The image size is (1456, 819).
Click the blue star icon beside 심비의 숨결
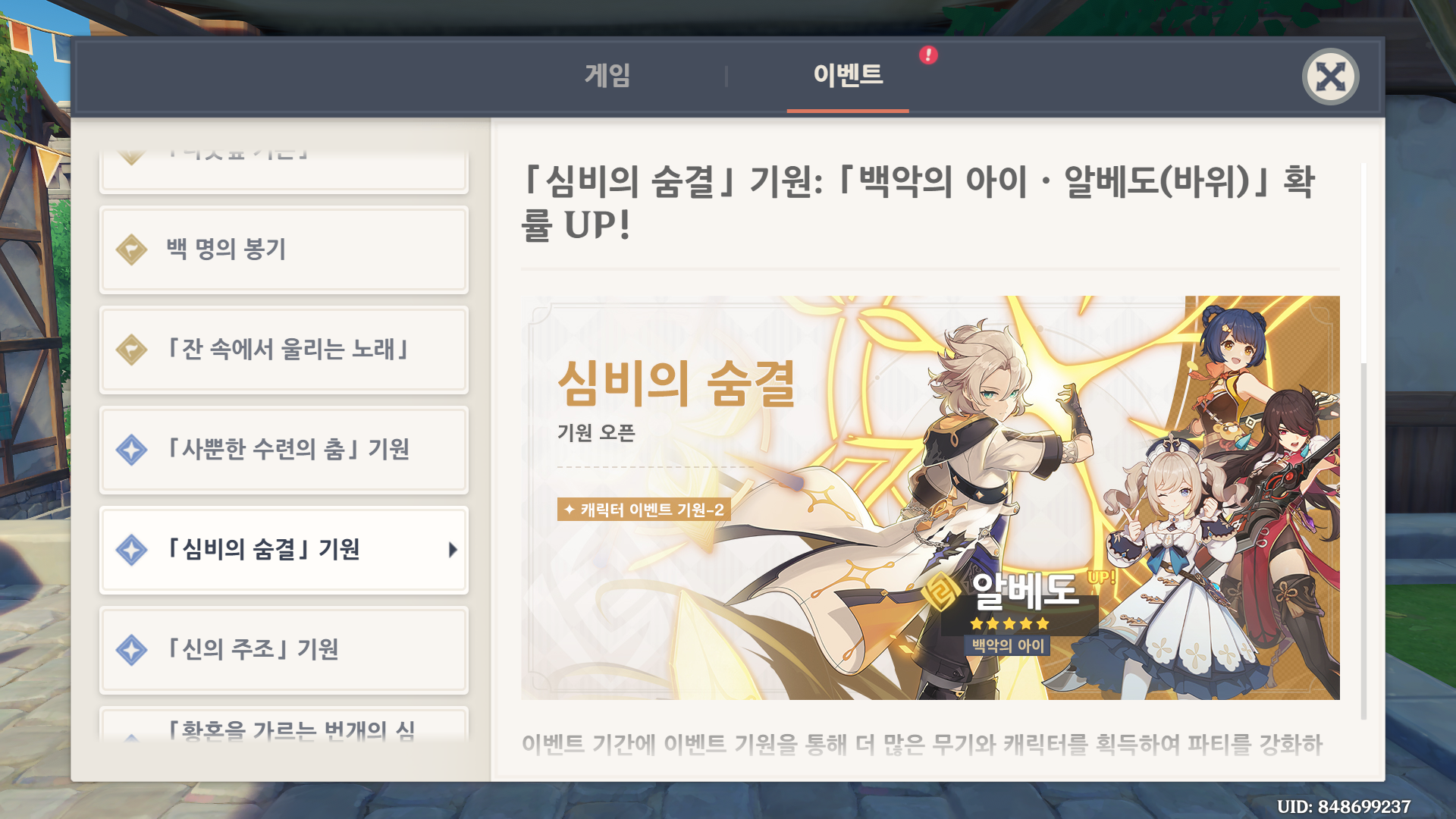132,550
